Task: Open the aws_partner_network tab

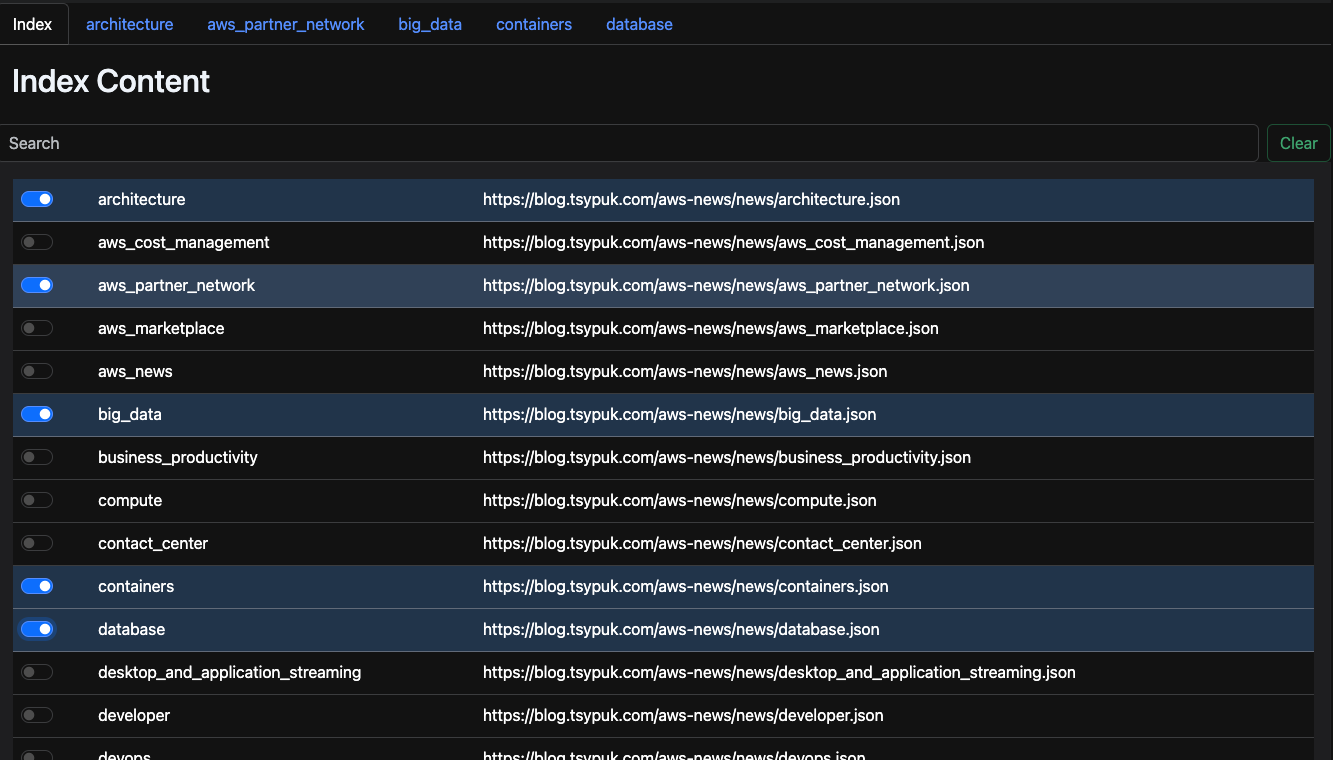Action: (286, 24)
